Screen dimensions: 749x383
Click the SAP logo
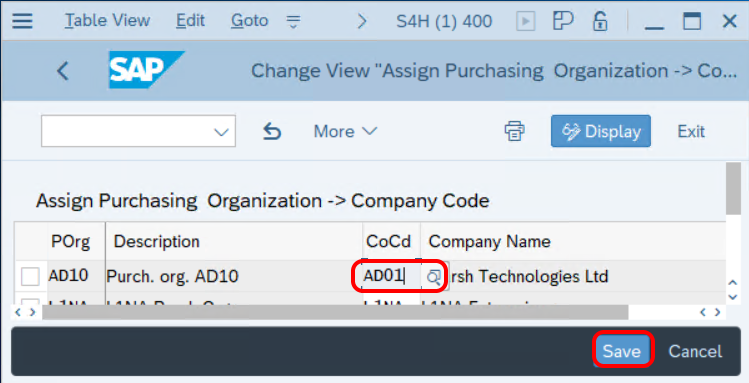point(146,70)
